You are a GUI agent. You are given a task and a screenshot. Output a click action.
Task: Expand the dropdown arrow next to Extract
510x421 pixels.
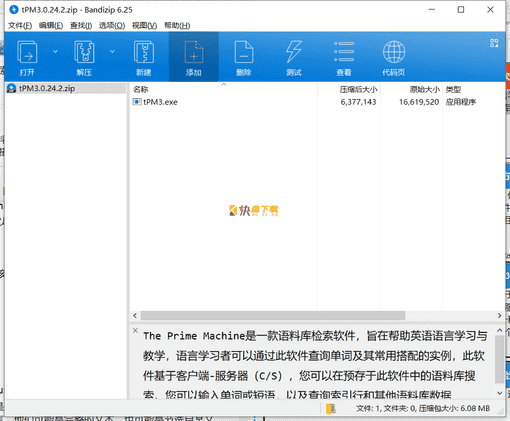(112, 51)
